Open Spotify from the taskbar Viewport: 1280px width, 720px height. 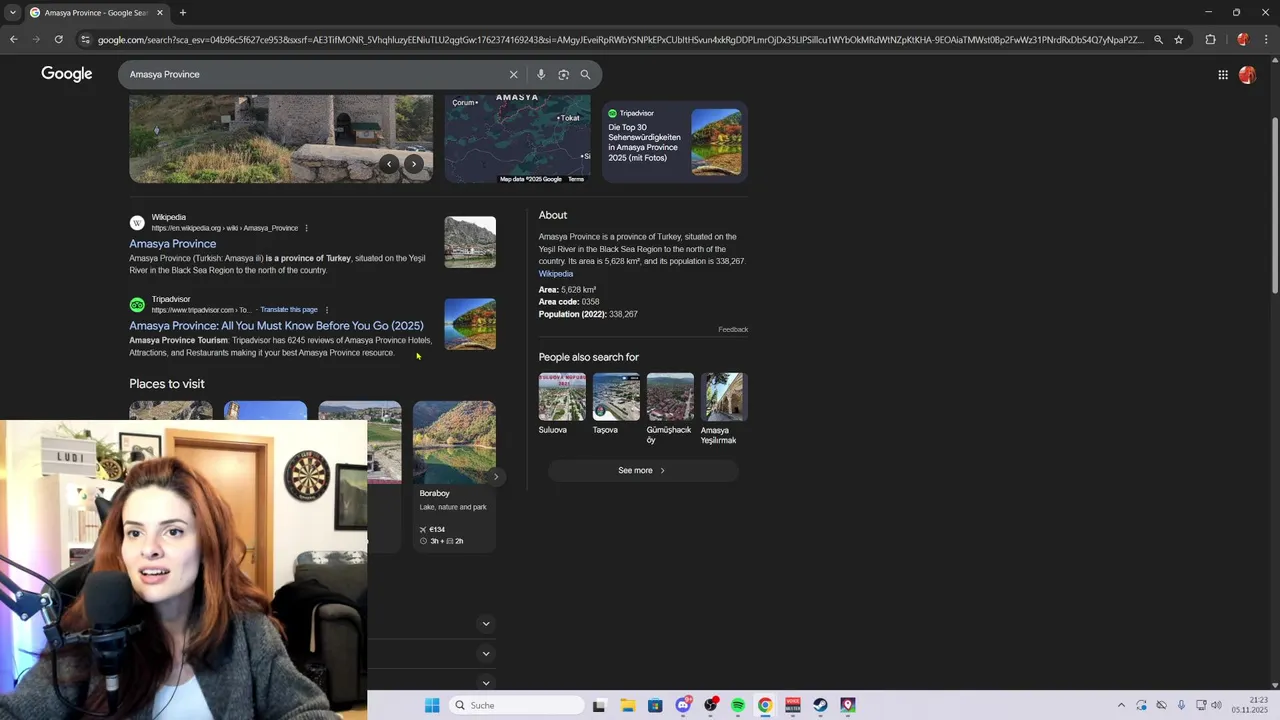[x=738, y=705]
